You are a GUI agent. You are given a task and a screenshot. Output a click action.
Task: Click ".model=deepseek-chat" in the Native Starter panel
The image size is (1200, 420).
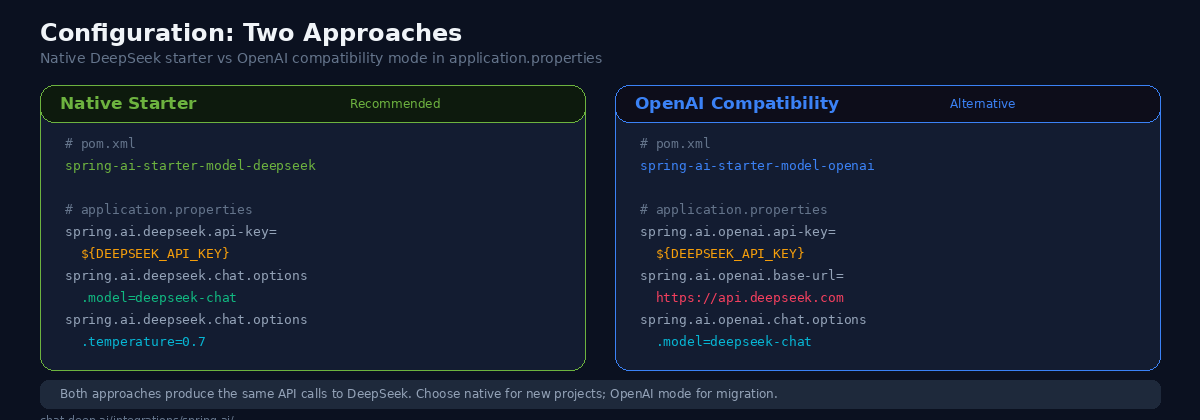pyautogui.click(x=159, y=298)
